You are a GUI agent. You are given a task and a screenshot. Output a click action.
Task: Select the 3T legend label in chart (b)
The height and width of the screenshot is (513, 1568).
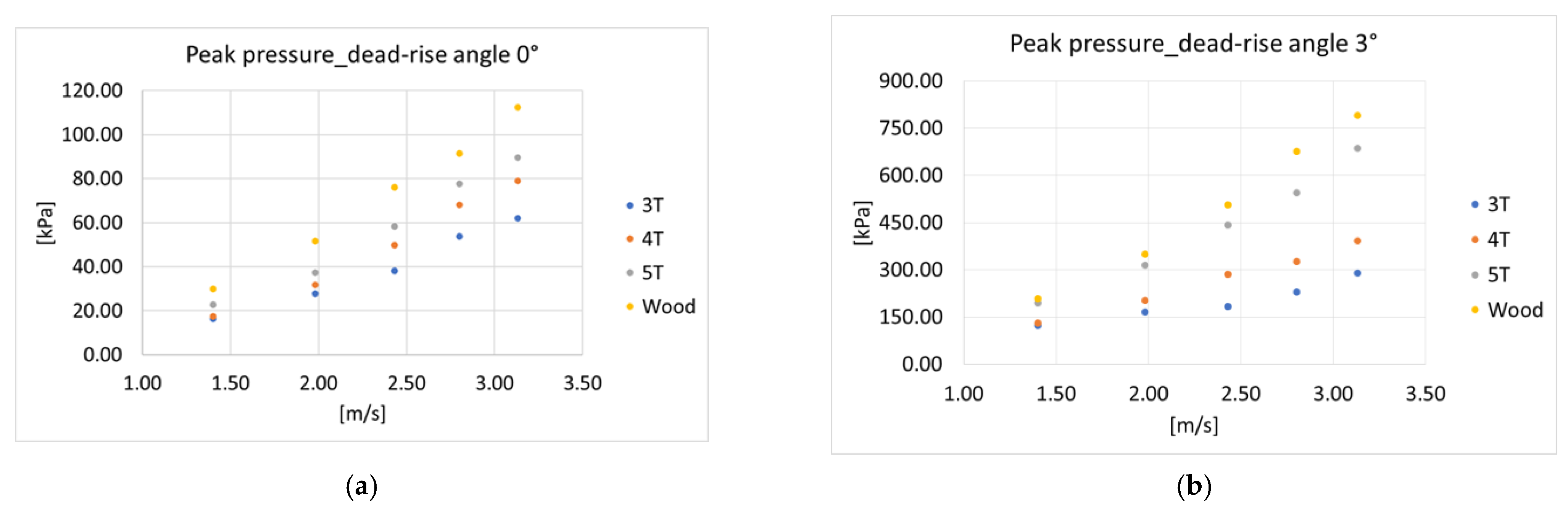point(1498,204)
